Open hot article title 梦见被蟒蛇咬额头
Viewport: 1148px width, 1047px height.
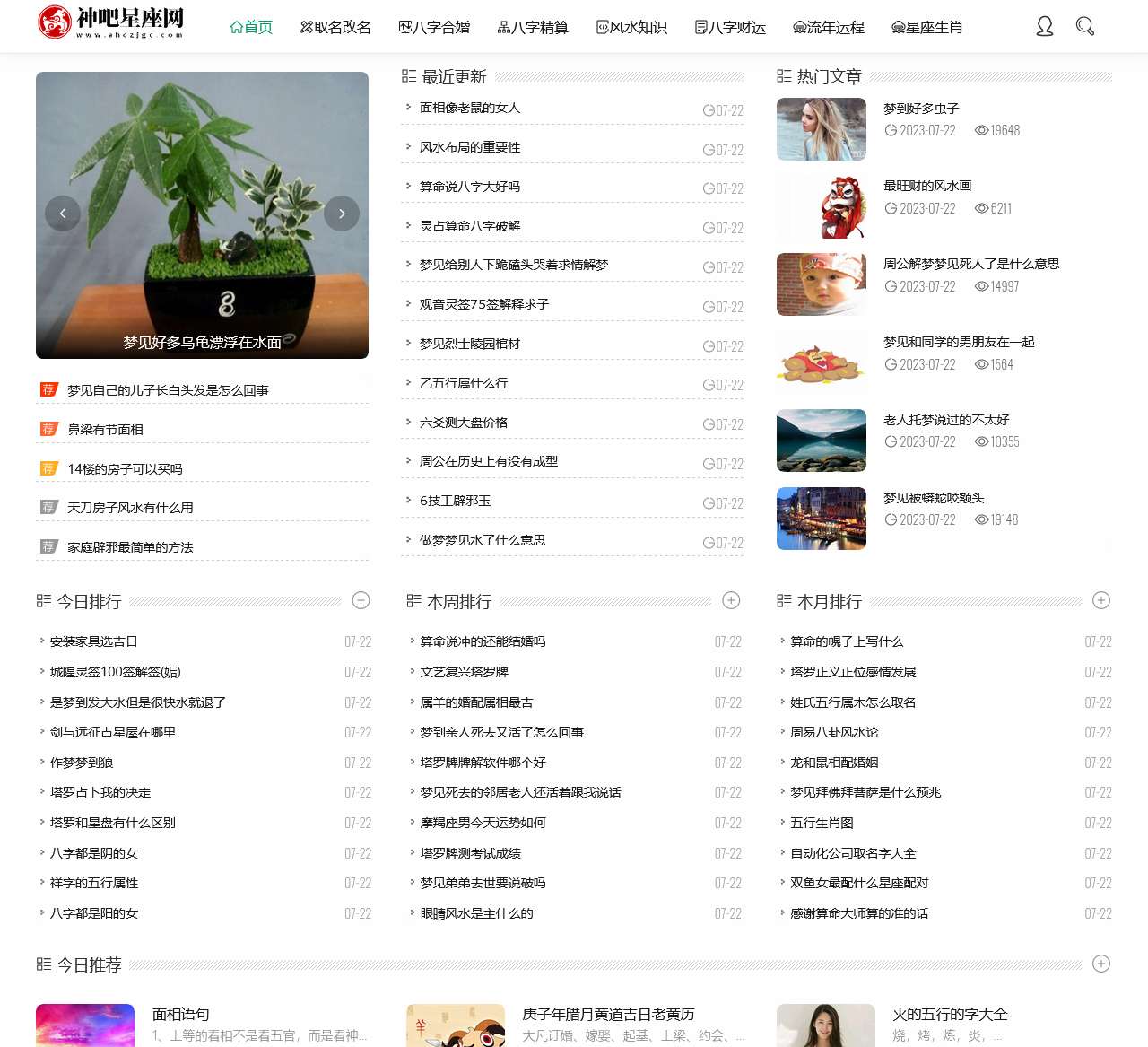[934, 498]
